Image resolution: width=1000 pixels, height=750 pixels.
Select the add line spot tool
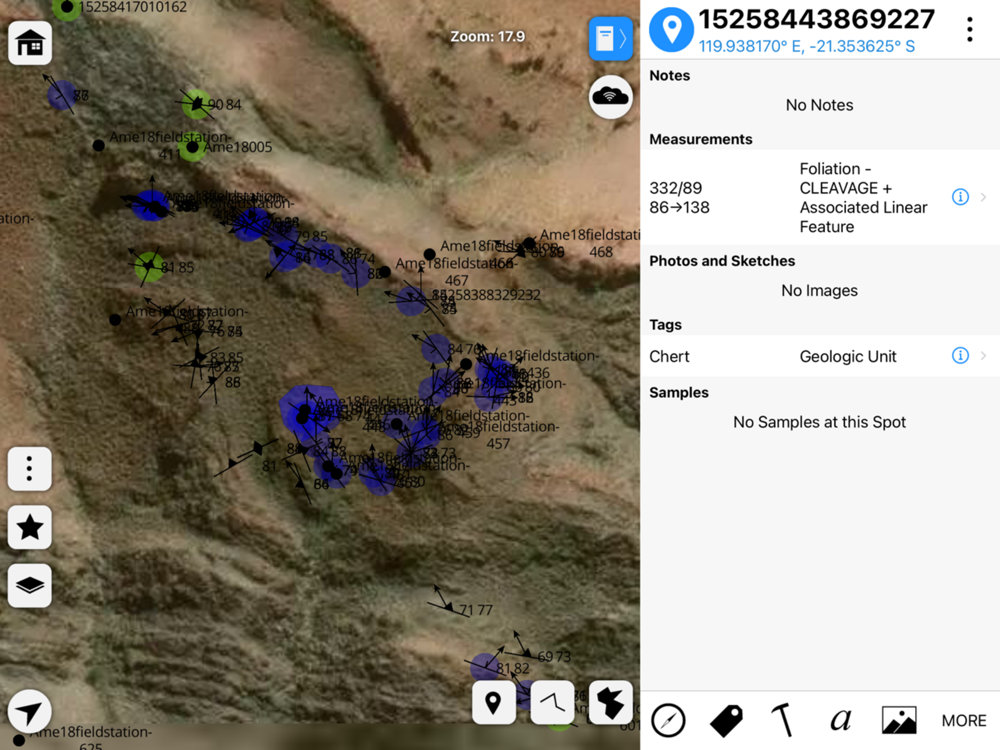(552, 702)
